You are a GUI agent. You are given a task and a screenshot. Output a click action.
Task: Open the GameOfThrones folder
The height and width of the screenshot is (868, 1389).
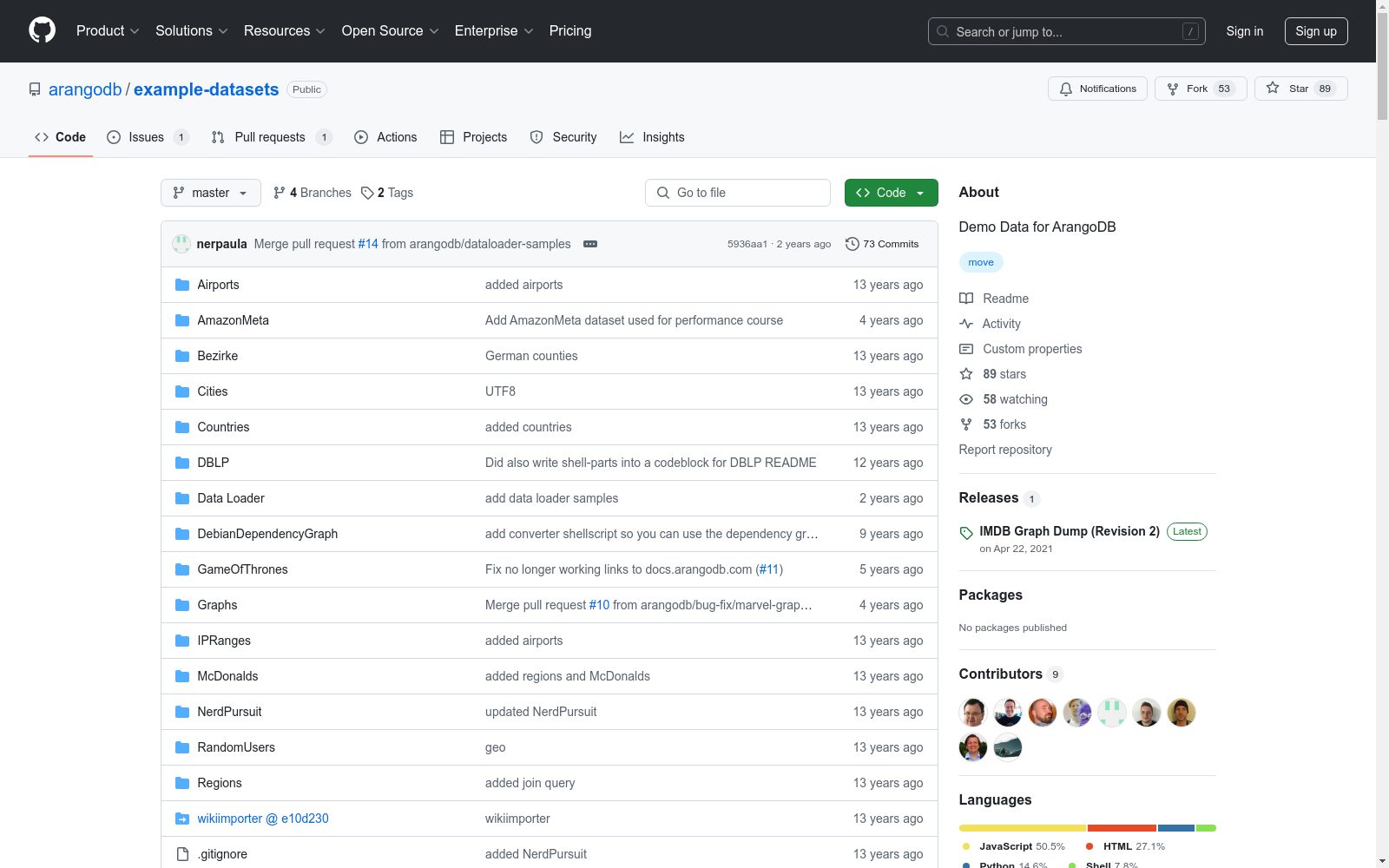(x=242, y=569)
